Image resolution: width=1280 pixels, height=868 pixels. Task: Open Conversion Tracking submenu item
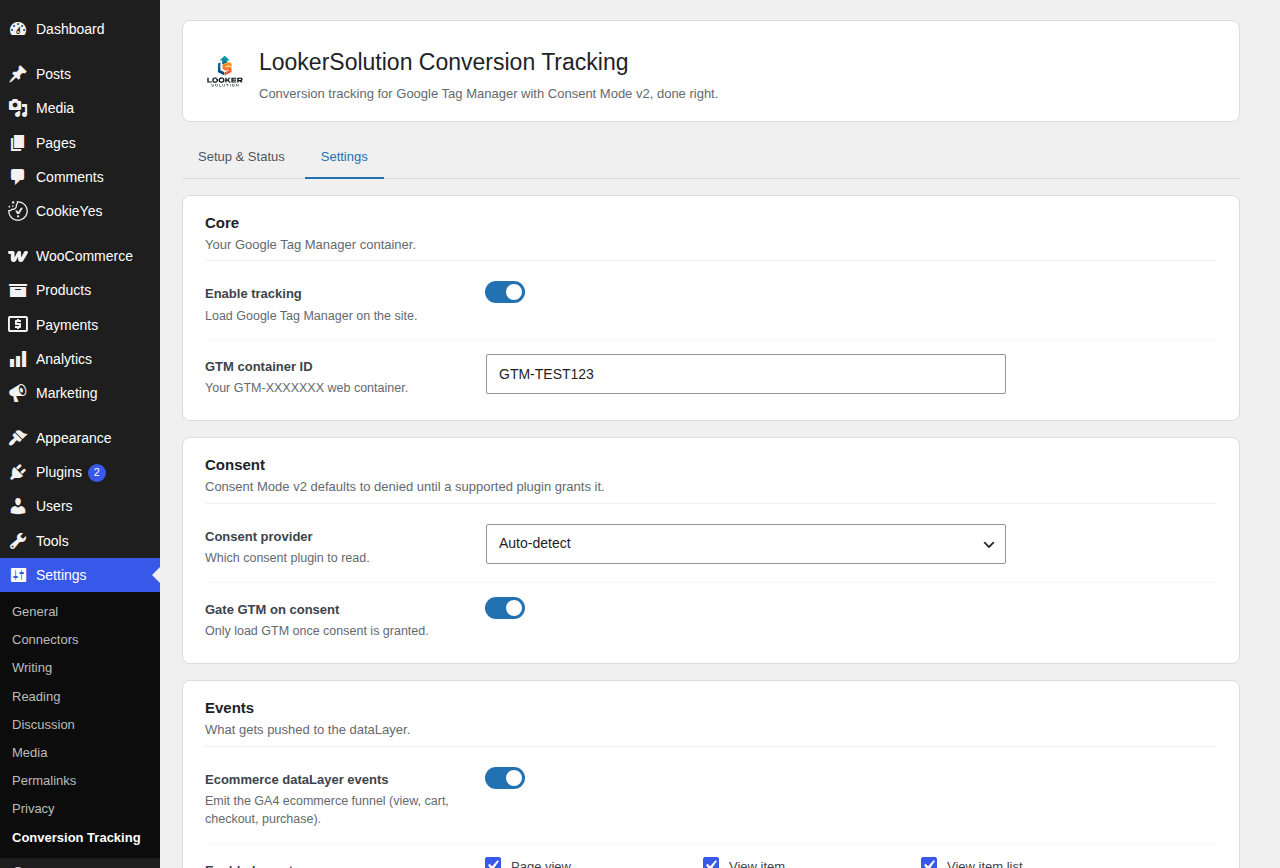point(76,837)
